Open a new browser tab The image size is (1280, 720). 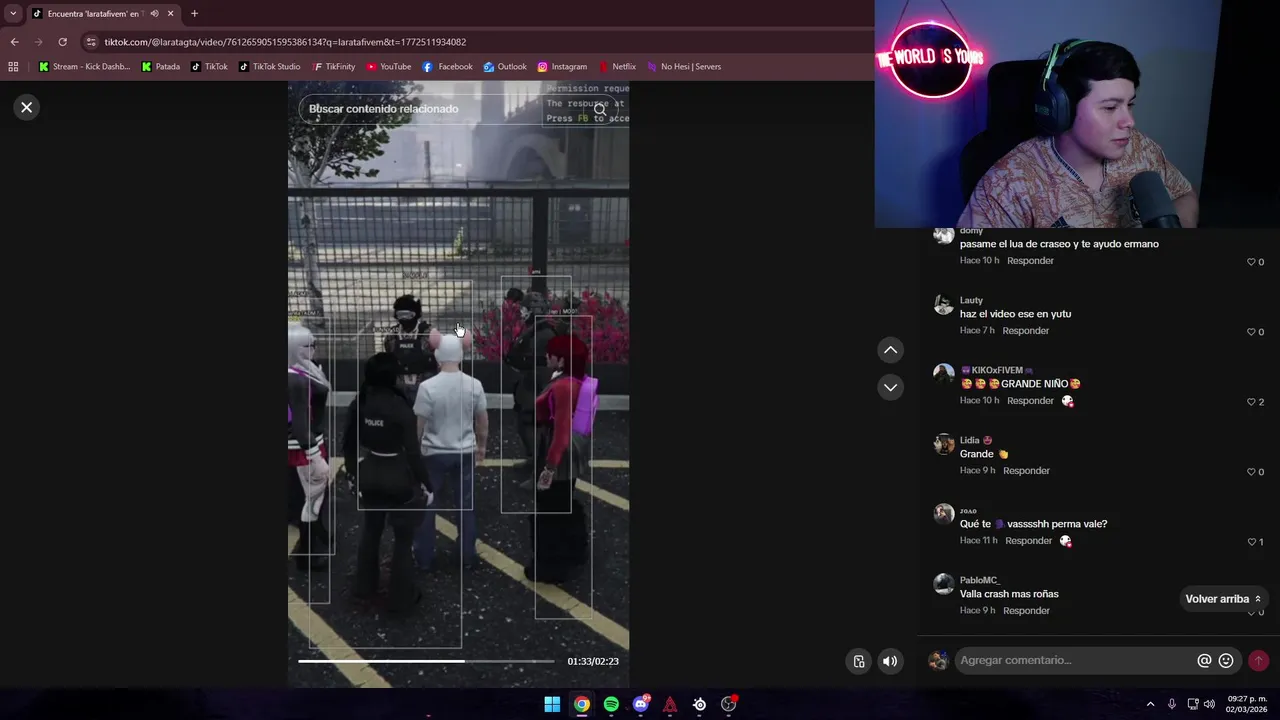[x=194, y=14]
